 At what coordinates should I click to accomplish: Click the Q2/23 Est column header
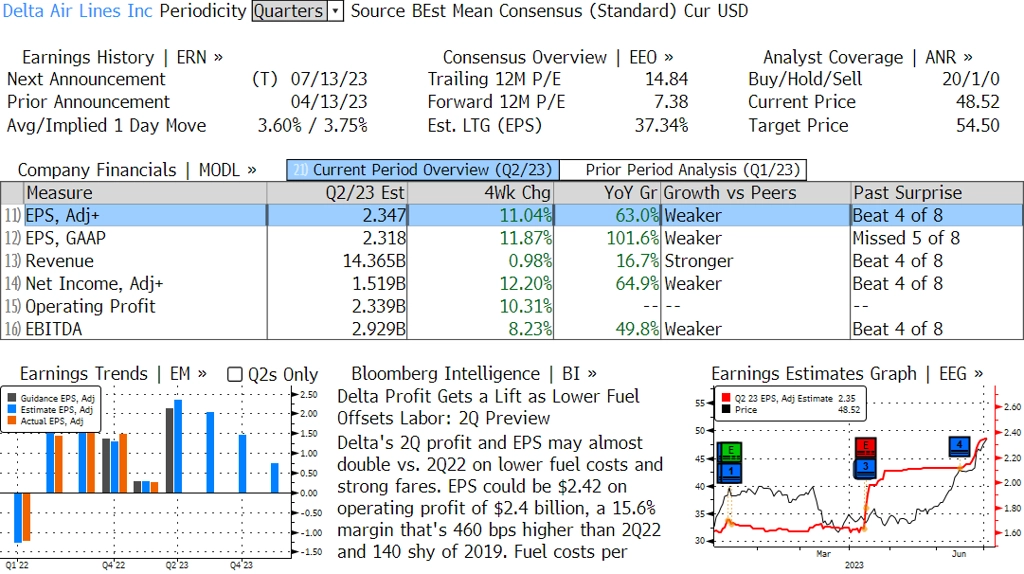coord(337,193)
